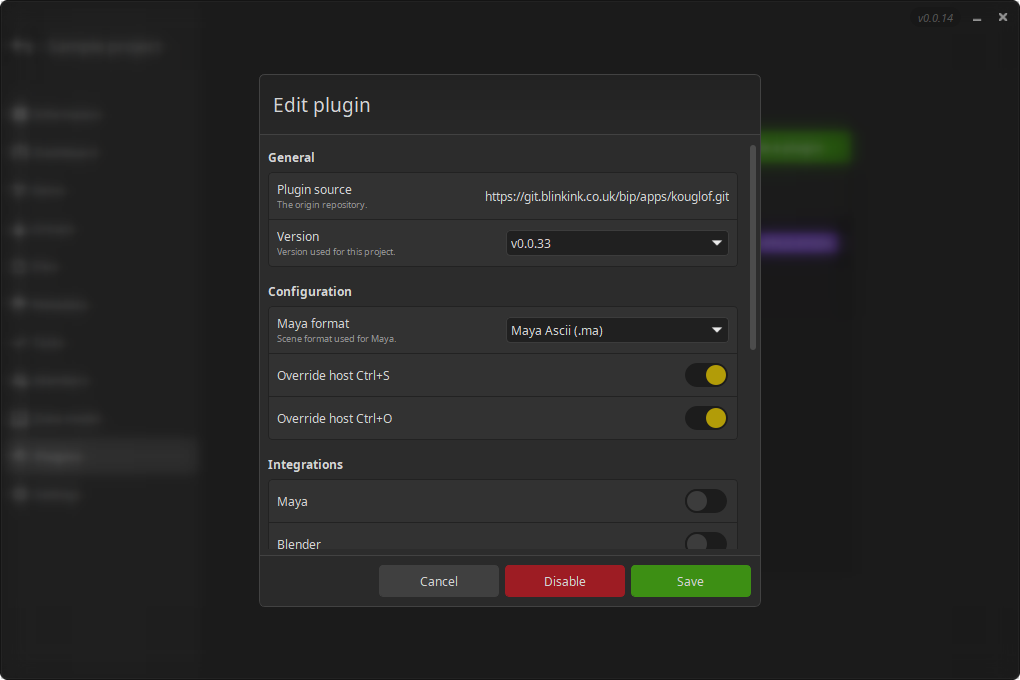Click the Version dropdown arrow icon
Image resolution: width=1020 pixels, height=680 pixels.
pos(716,243)
